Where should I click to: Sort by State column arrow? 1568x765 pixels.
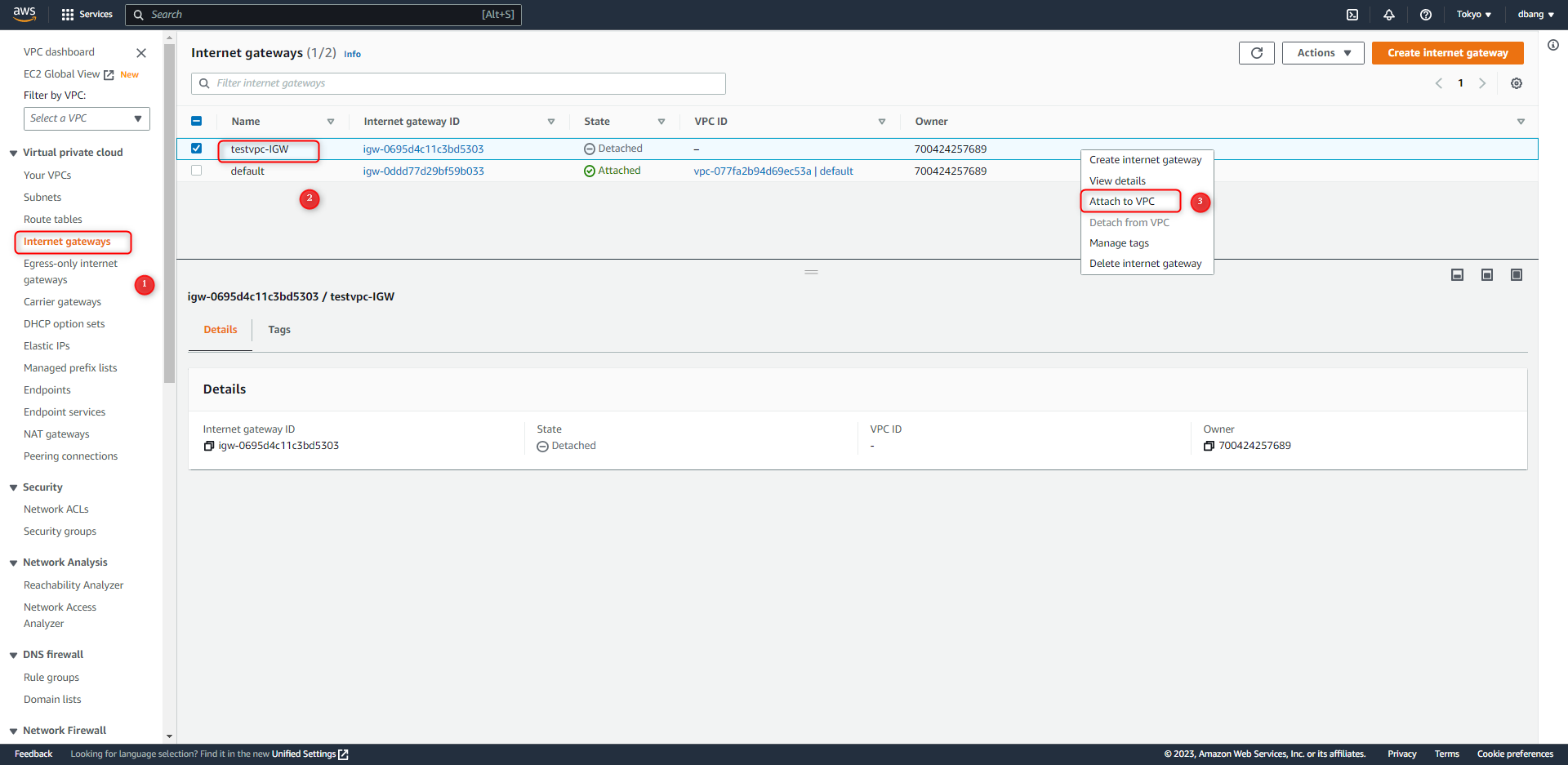pyautogui.click(x=661, y=122)
